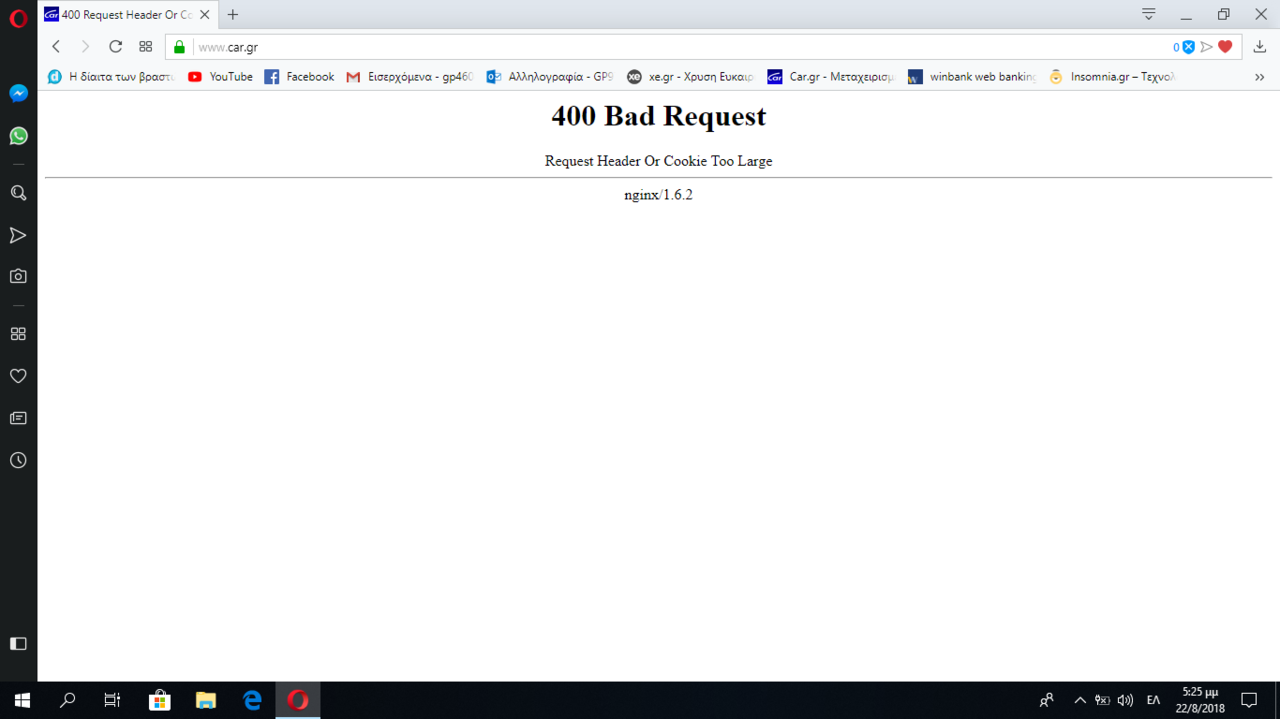Expand more bookmarks chevron

point(1259,77)
